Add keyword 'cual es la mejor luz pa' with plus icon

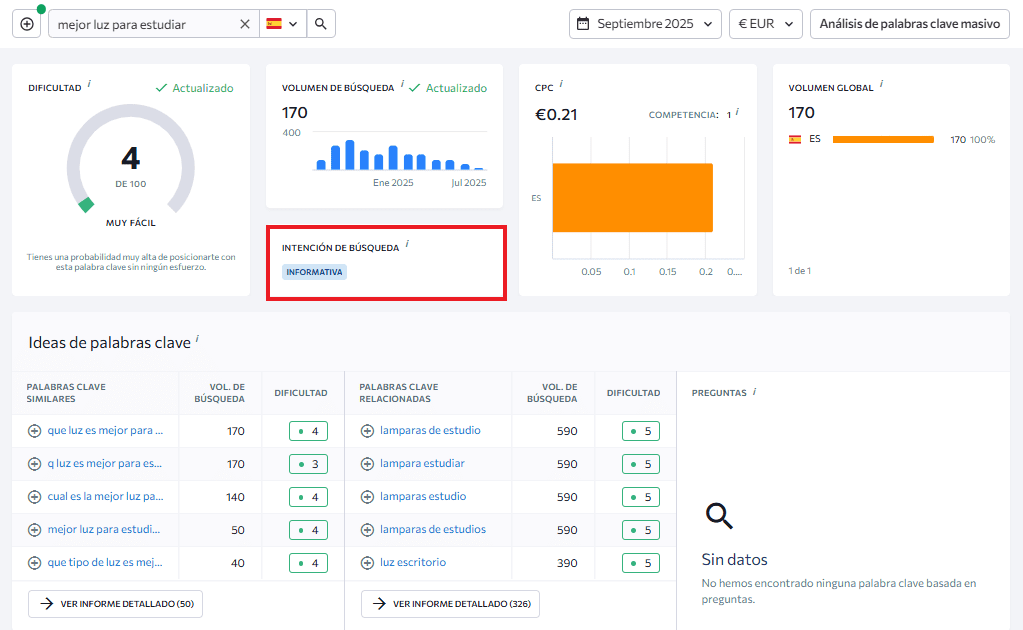click(35, 497)
